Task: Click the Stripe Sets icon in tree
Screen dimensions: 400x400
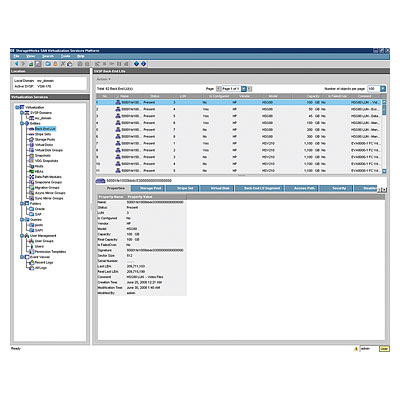Action: click(31, 134)
